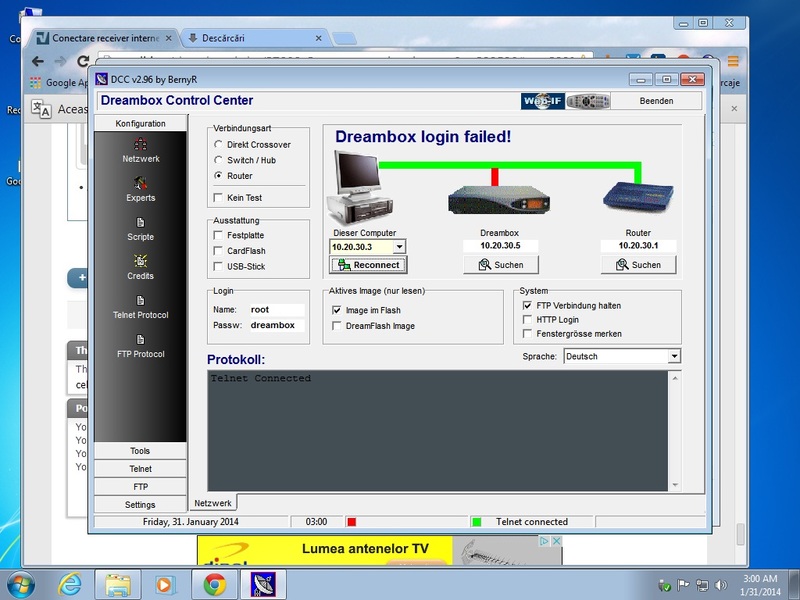
Task: Toggle DreamFlash Image checkbox
Action: [x=337, y=326]
